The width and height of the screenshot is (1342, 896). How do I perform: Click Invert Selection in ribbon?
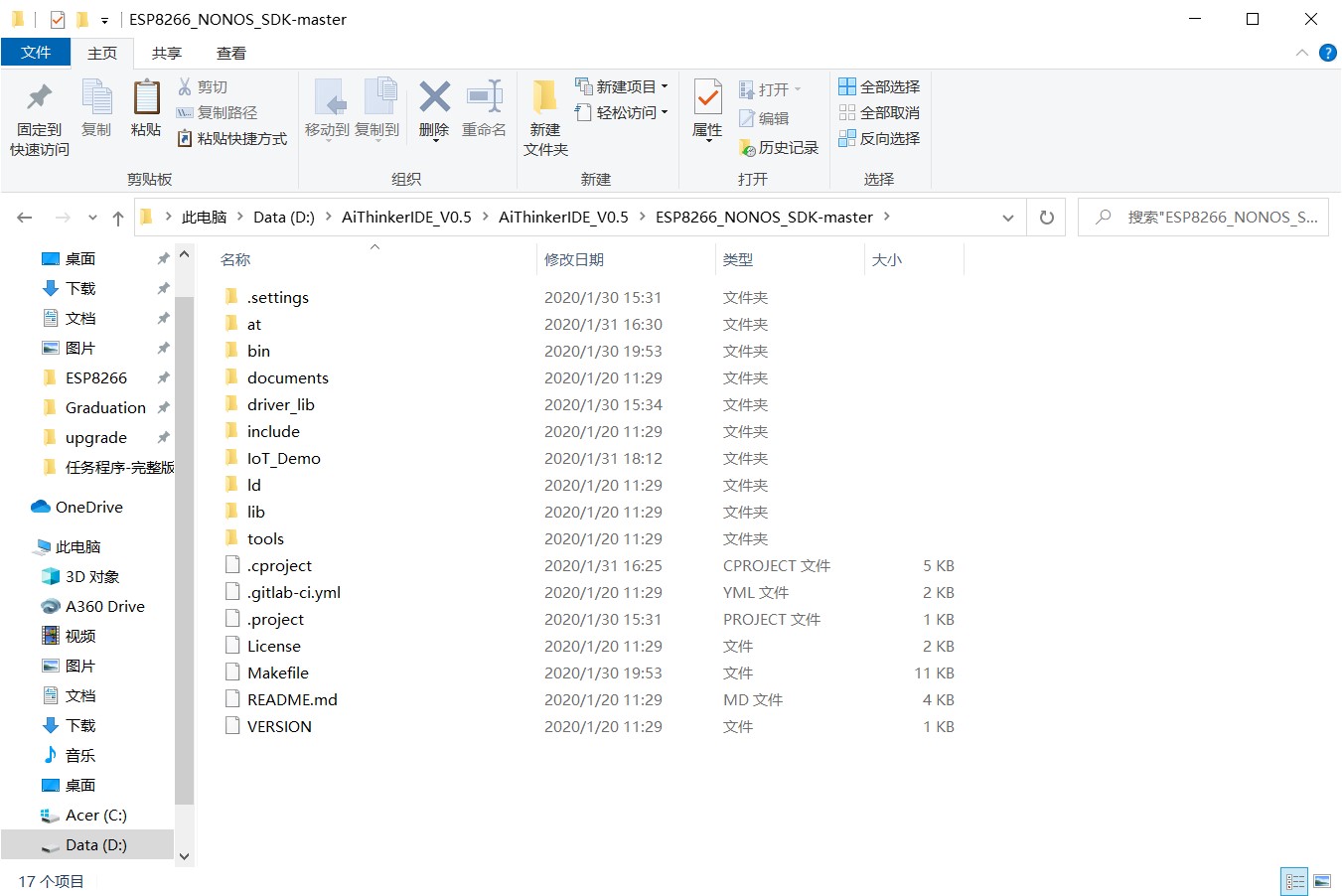coord(879,139)
